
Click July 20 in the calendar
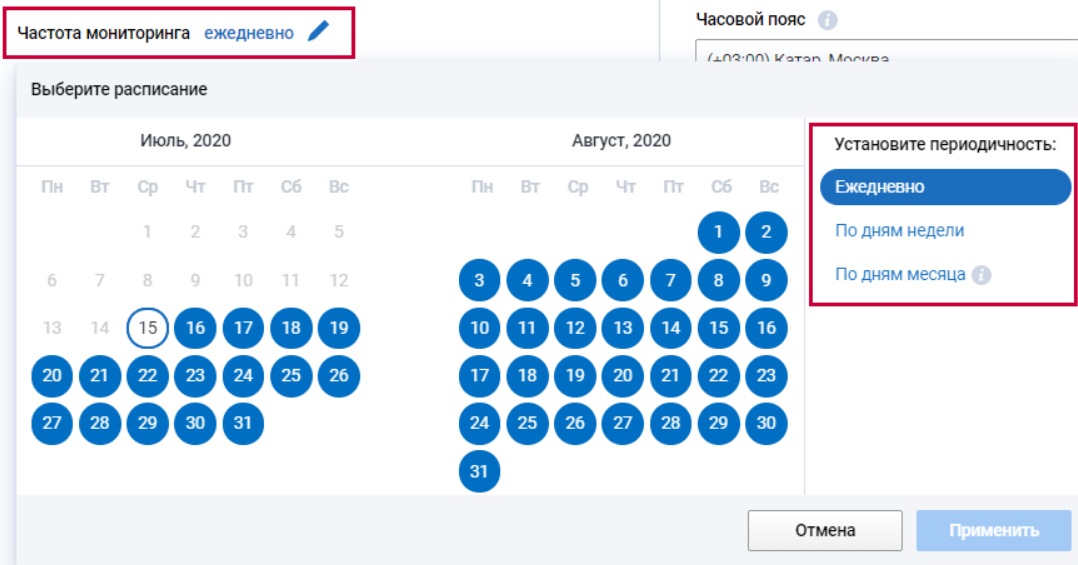pyautogui.click(x=52, y=376)
